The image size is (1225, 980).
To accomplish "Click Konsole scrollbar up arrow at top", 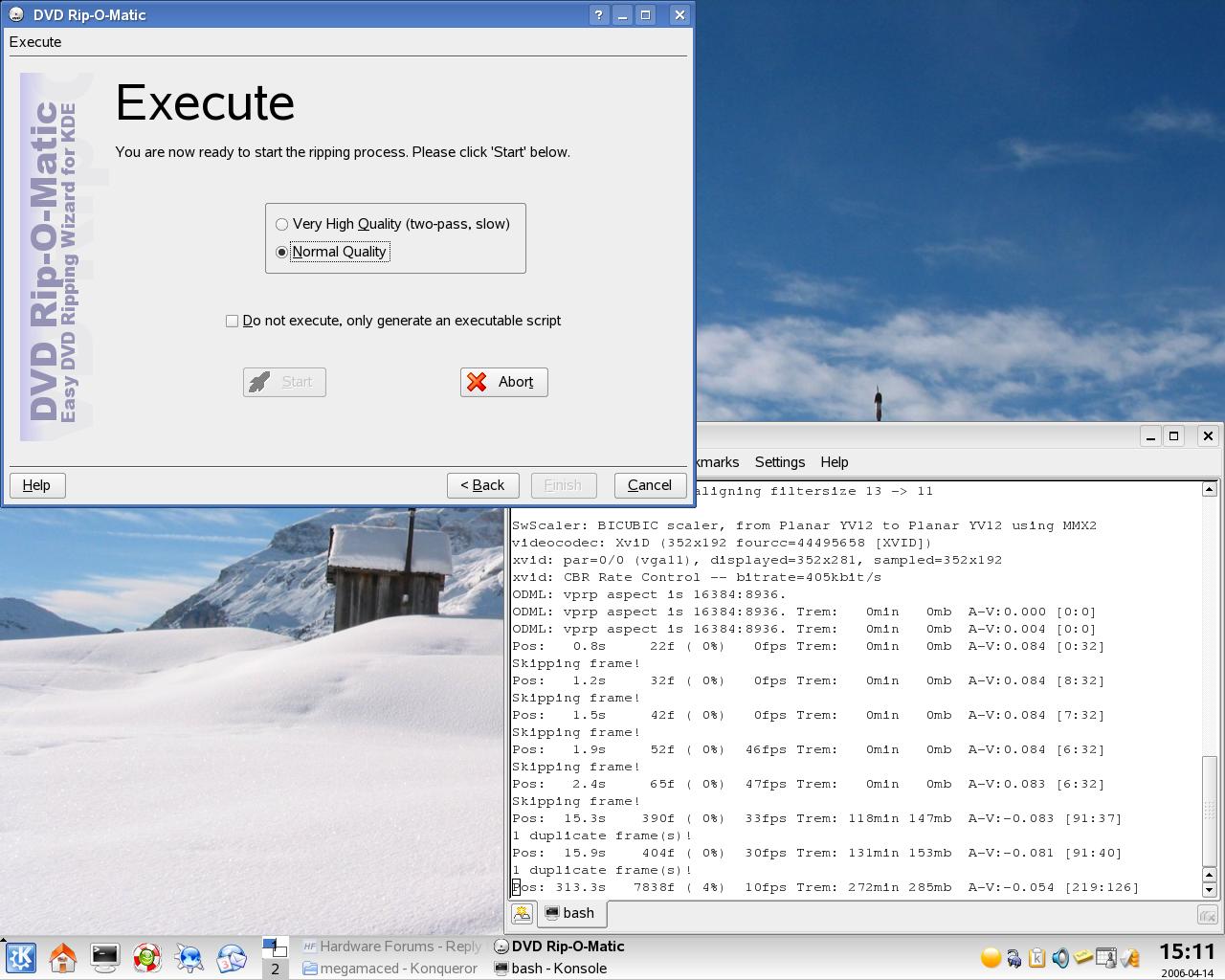I will [x=1210, y=489].
